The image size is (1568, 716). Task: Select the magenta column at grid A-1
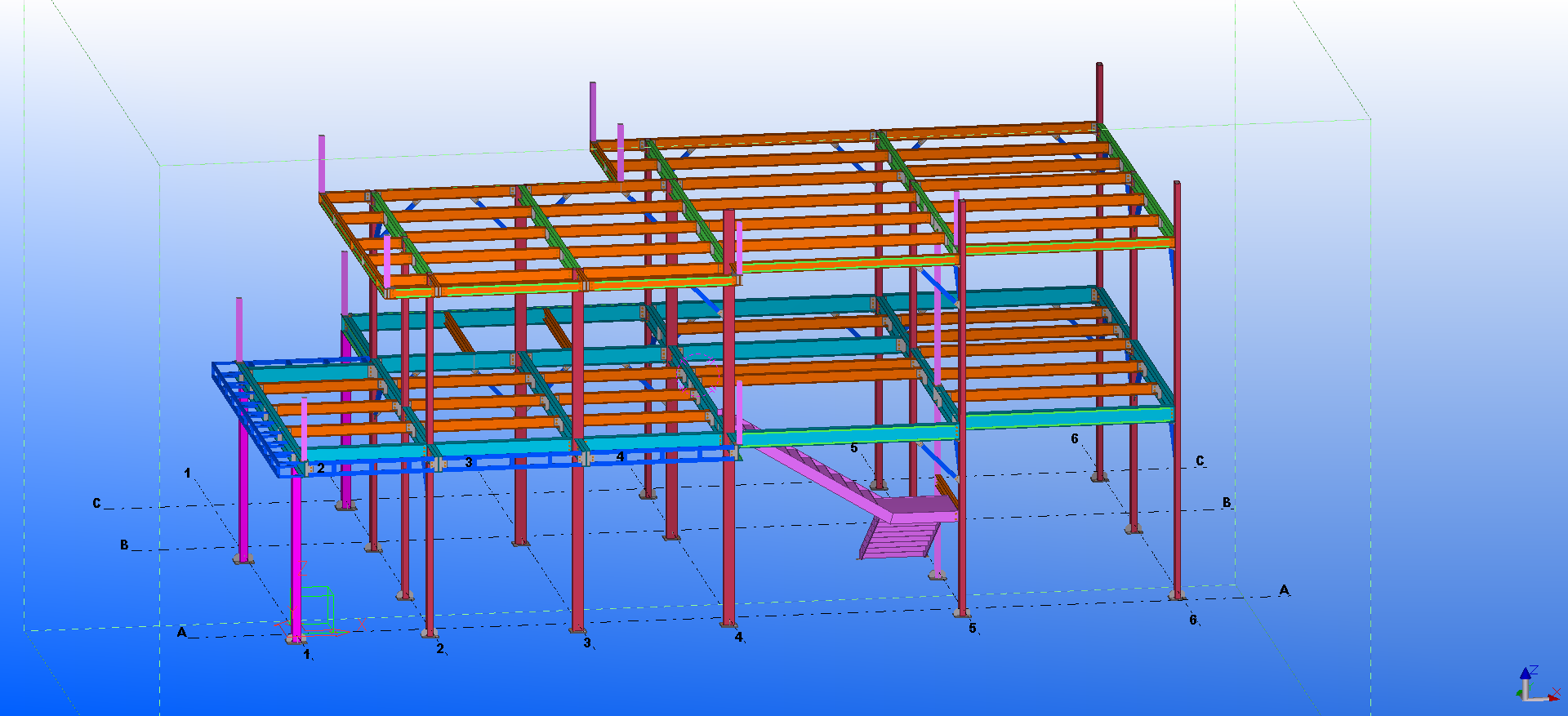(x=296, y=555)
